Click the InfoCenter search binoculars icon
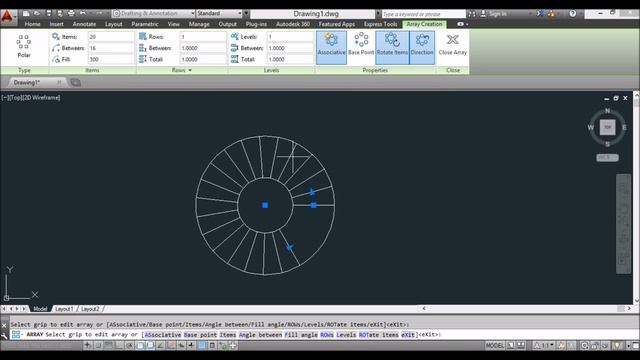 point(472,13)
